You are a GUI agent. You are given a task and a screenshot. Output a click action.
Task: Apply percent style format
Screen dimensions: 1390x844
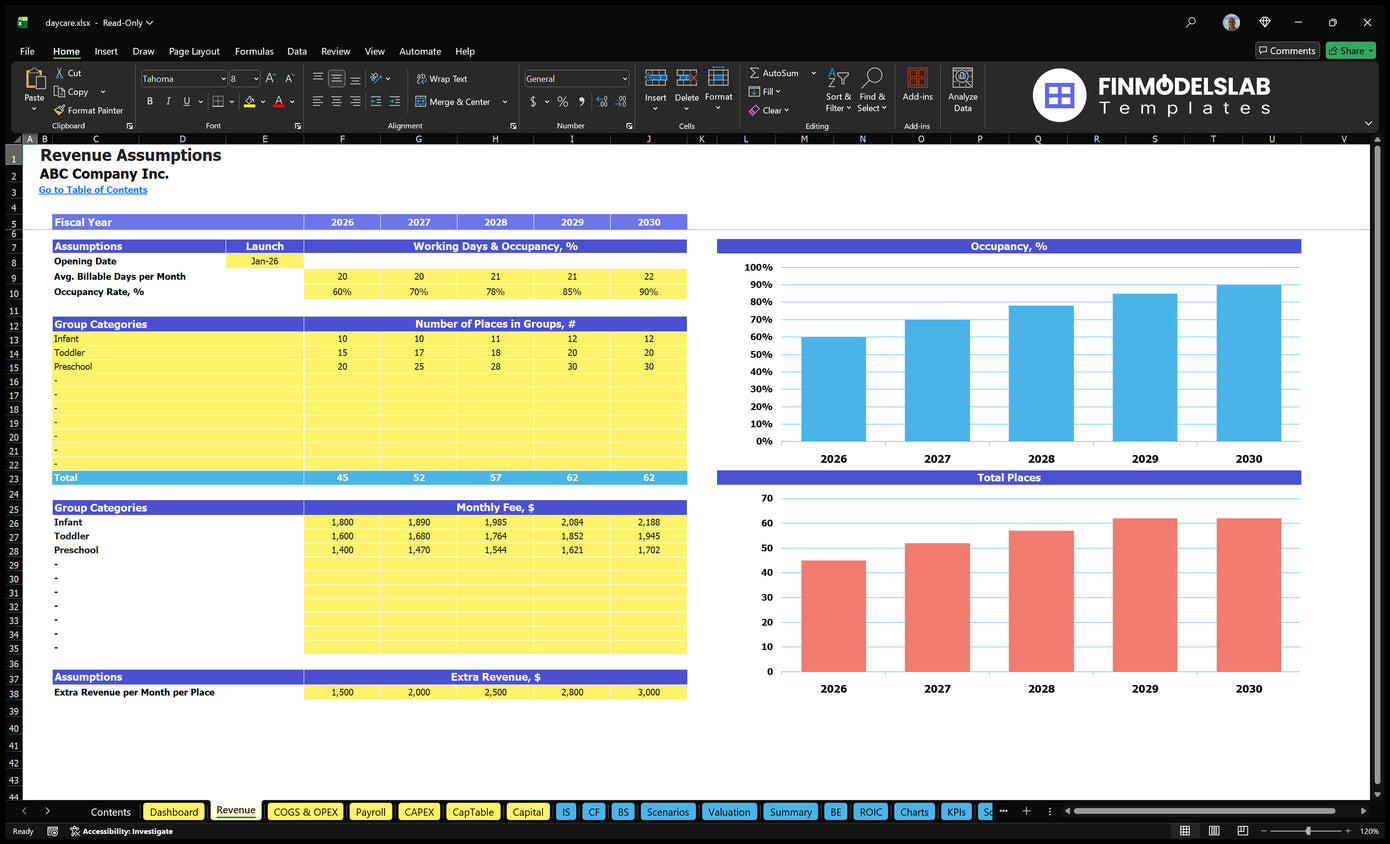[x=563, y=101]
